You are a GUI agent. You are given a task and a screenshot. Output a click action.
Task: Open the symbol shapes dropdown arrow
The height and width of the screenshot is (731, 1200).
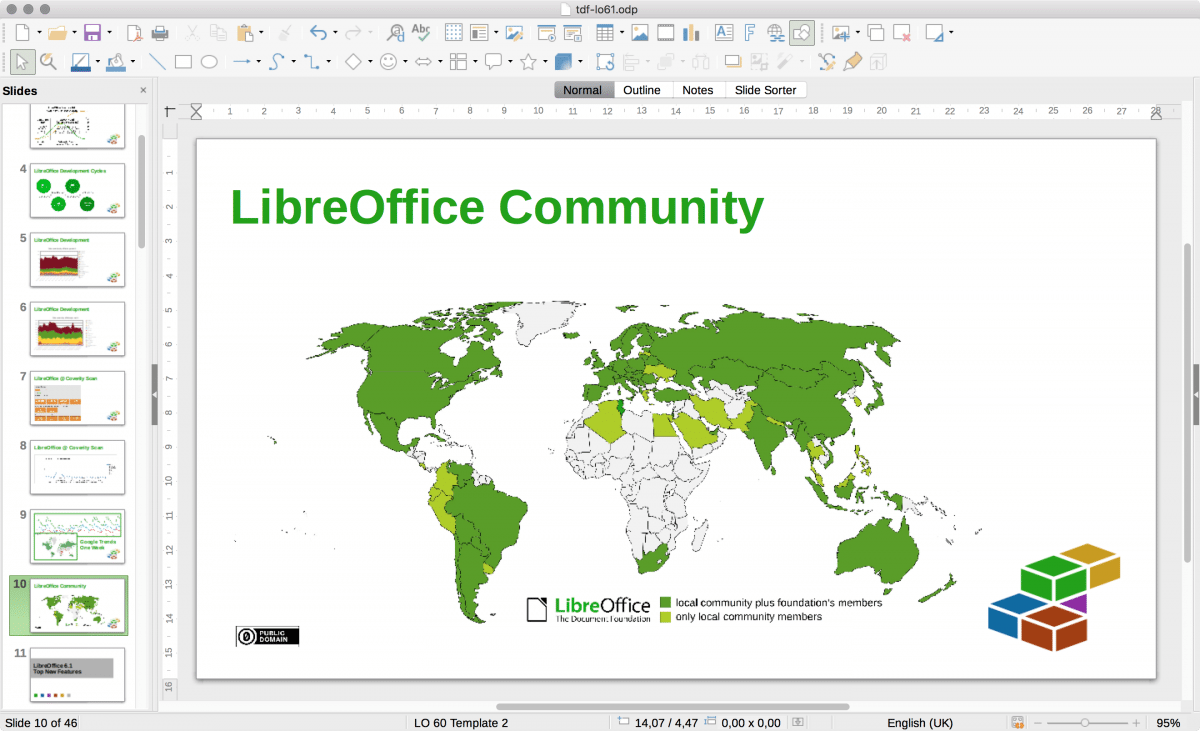[406, 62]
